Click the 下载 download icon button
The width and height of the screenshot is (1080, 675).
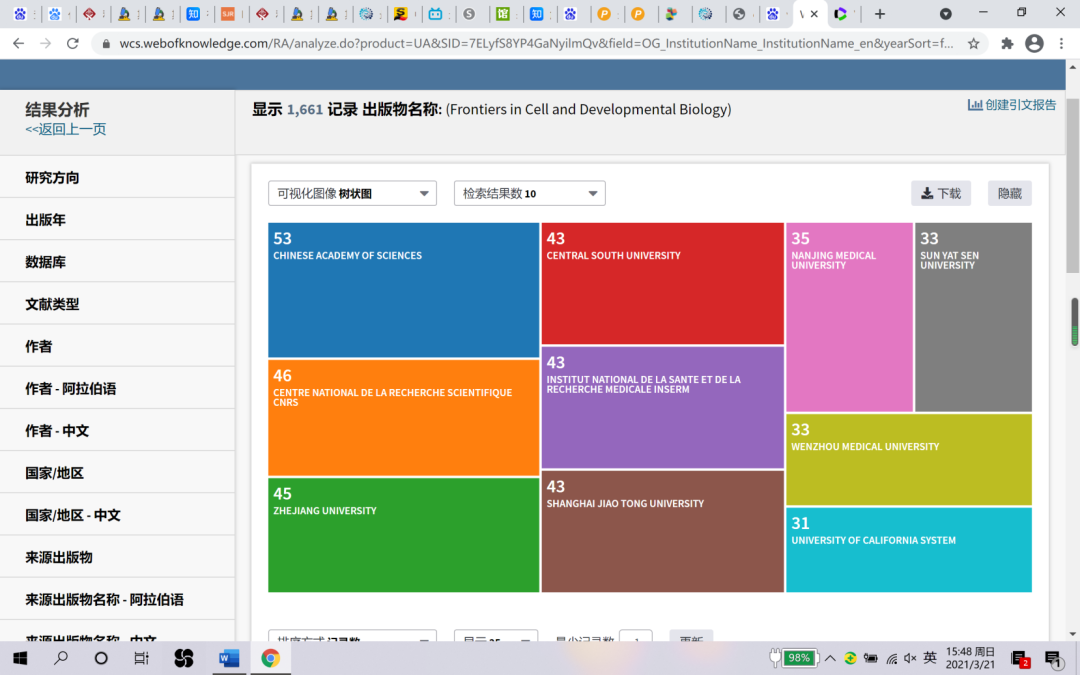940,192
